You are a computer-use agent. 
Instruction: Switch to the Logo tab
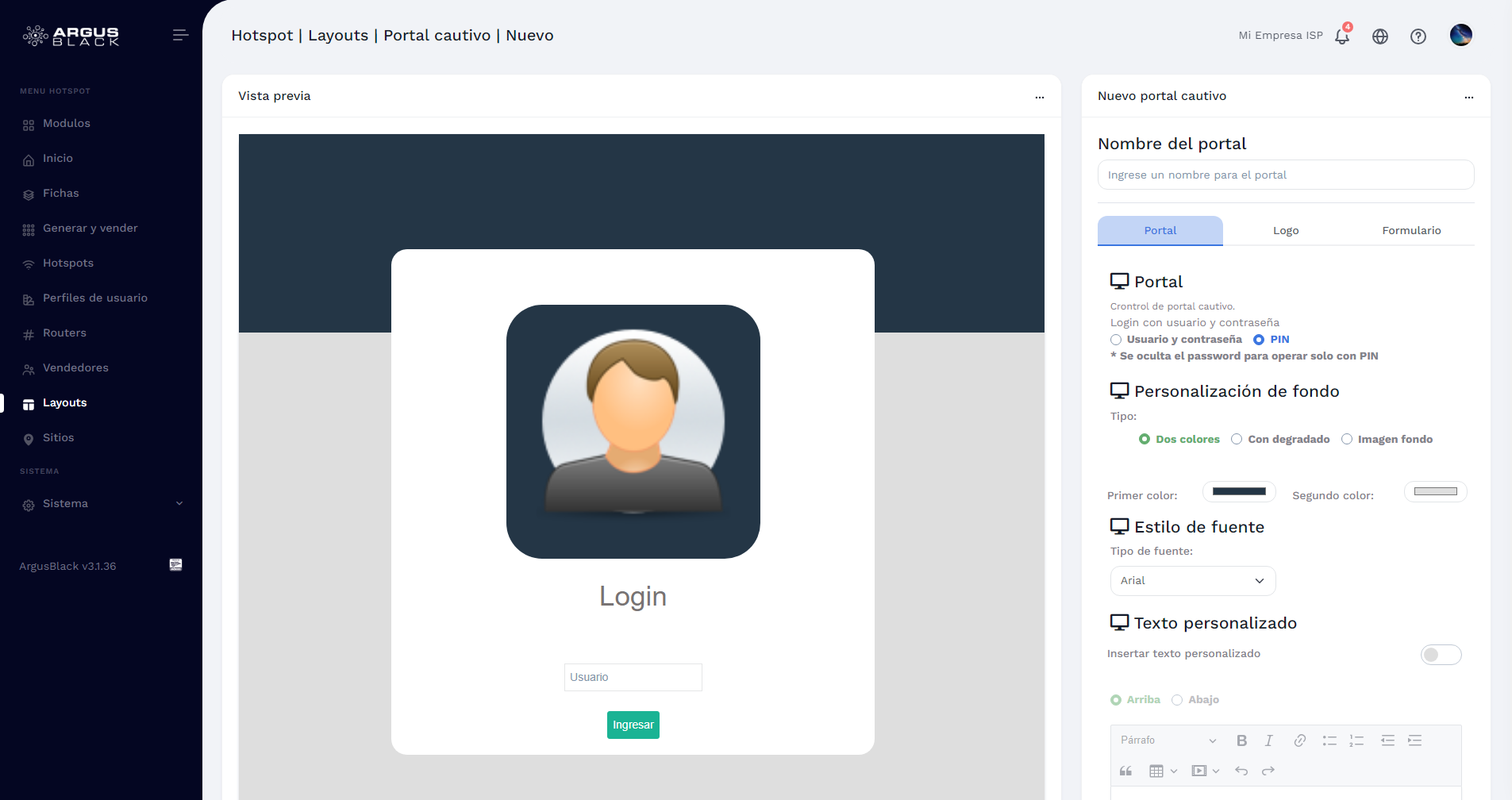(1285, 230)
